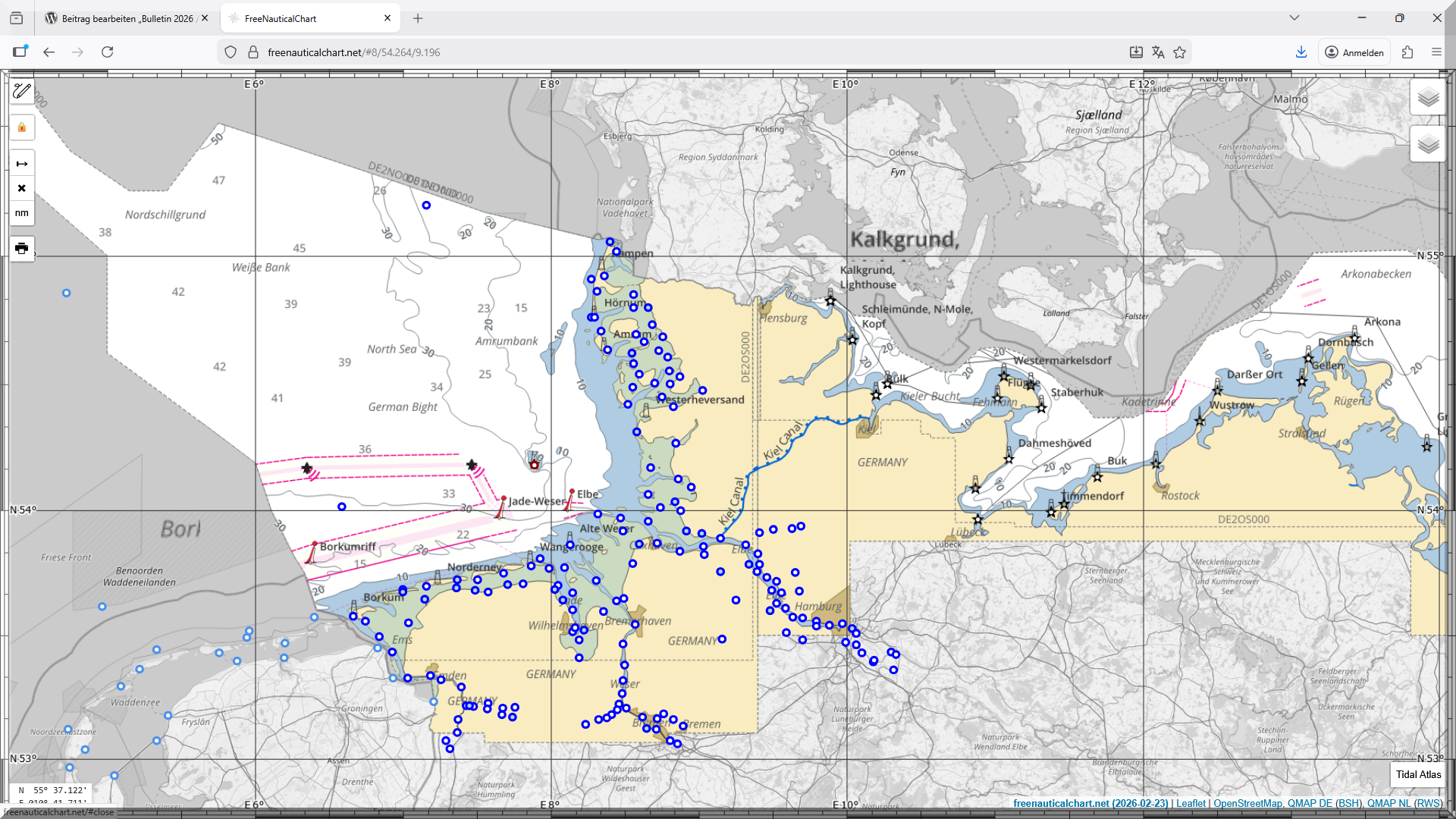
Task: Open the Leaflet attribution link
Action: pos(1191,804)
